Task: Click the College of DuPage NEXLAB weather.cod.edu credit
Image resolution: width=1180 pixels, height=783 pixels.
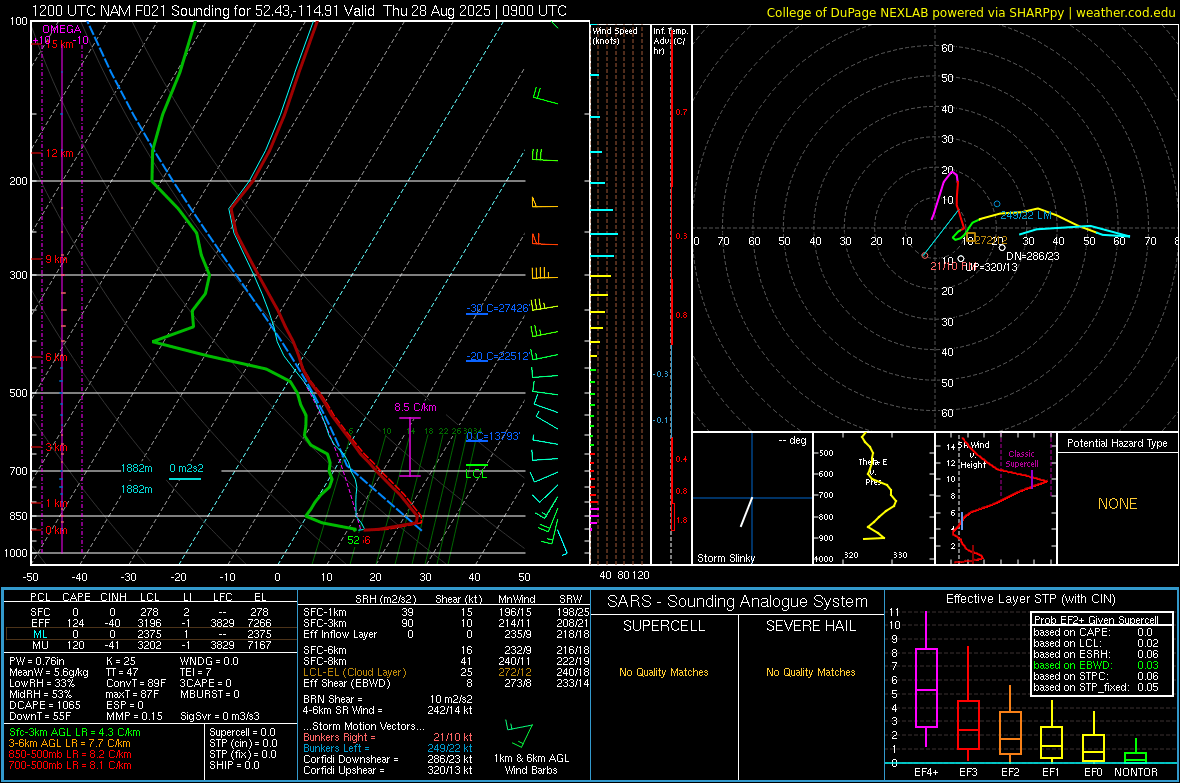Action: click(x=970, y=12)
